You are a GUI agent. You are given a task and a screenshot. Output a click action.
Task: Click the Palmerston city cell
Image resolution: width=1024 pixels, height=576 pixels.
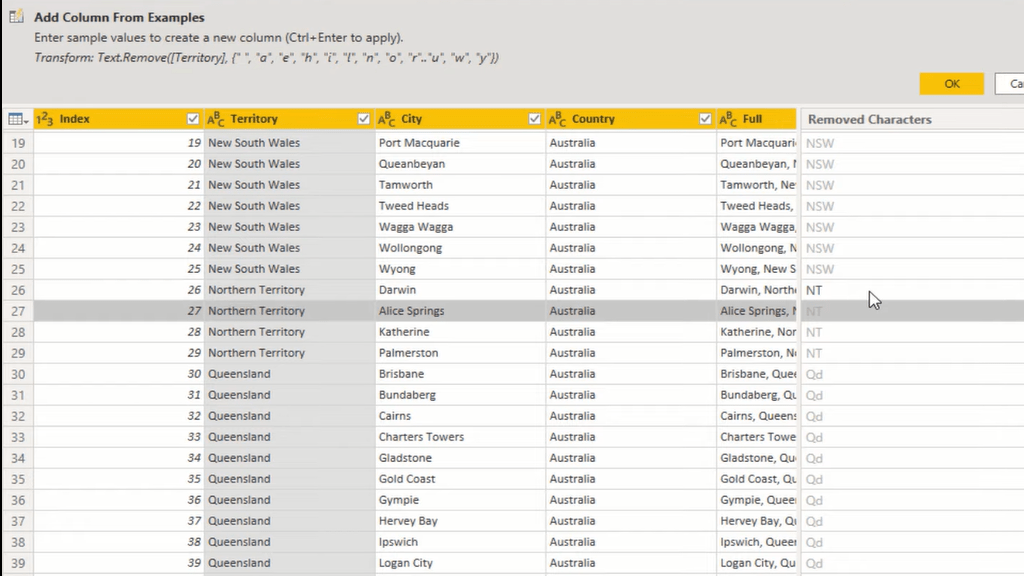pos(460,353)
